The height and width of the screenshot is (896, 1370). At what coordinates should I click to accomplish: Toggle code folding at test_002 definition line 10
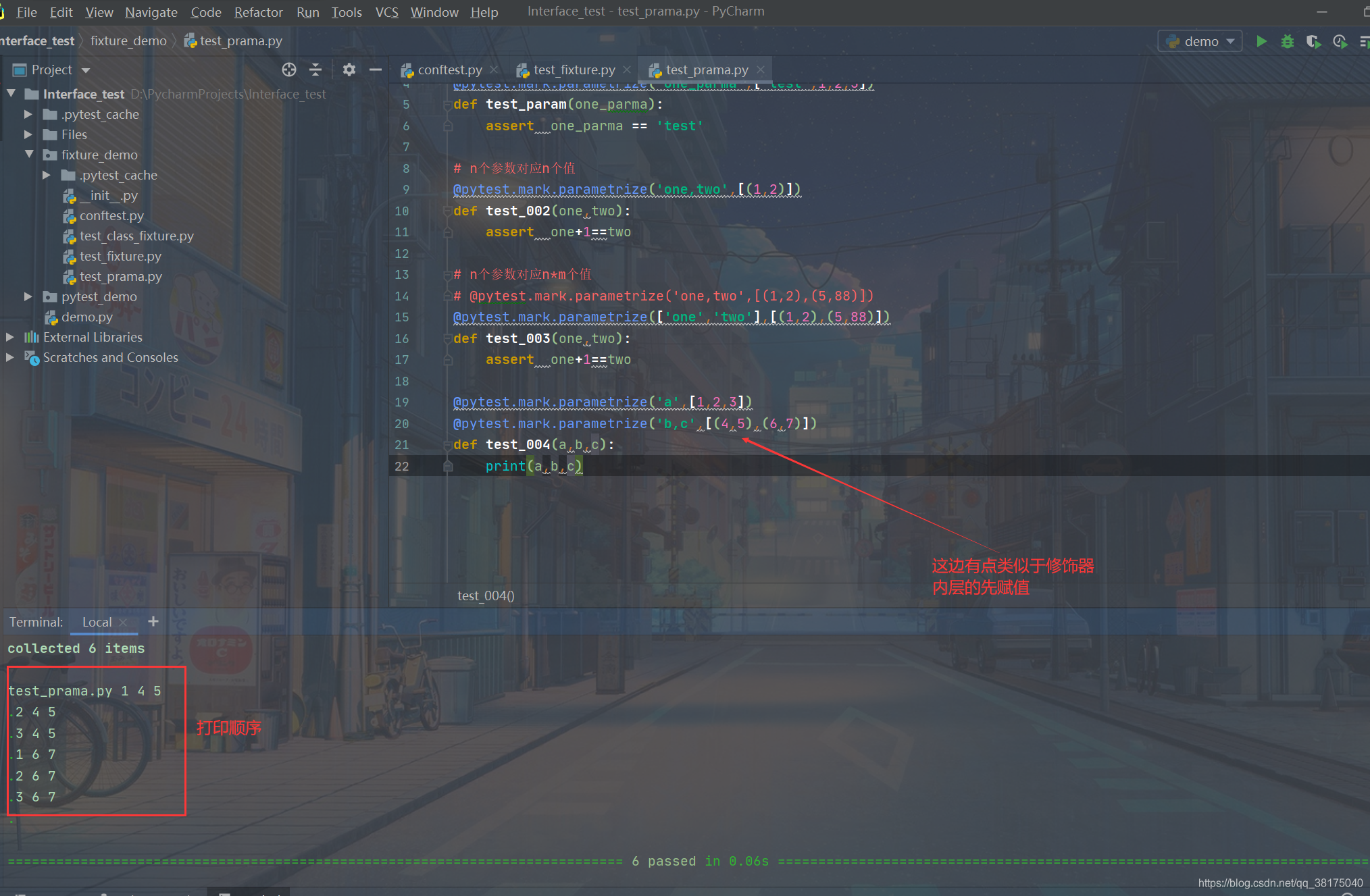click(x=447, y=211)
